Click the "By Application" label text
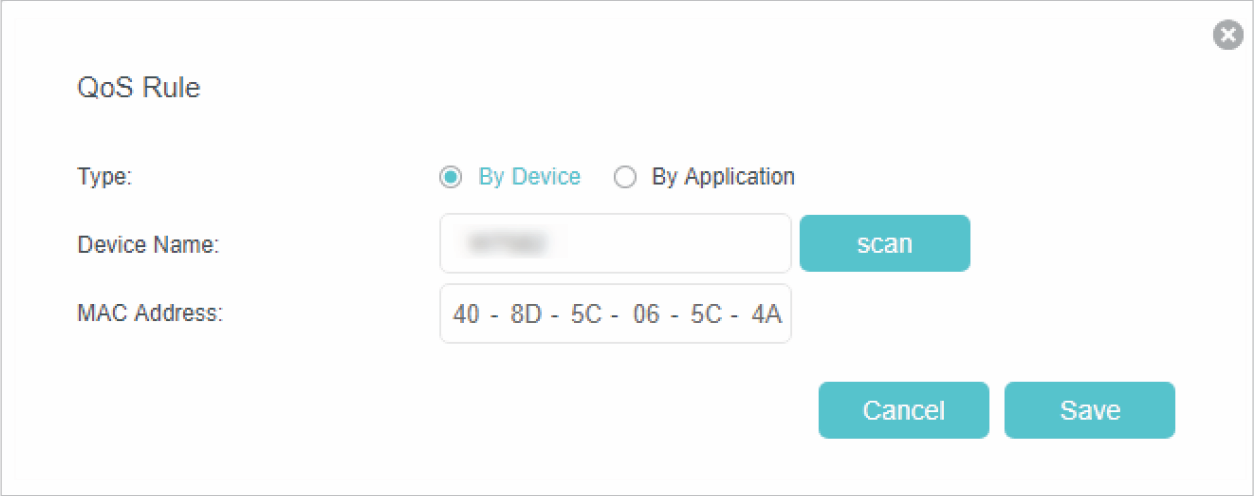Image resolution: width=1254 pixels, height=496 pixels. [x=723, y=177]
